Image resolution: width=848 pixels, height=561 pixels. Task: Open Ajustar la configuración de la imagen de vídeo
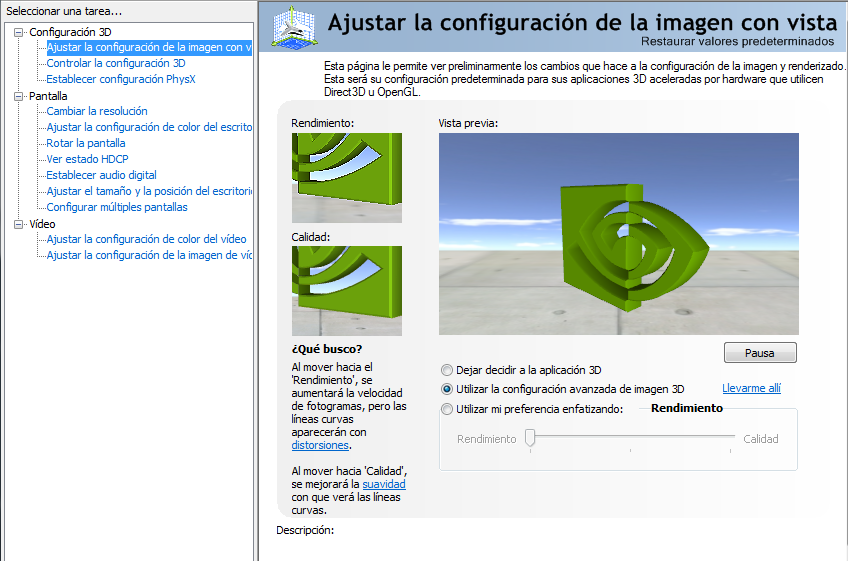[x=149, y=255]
